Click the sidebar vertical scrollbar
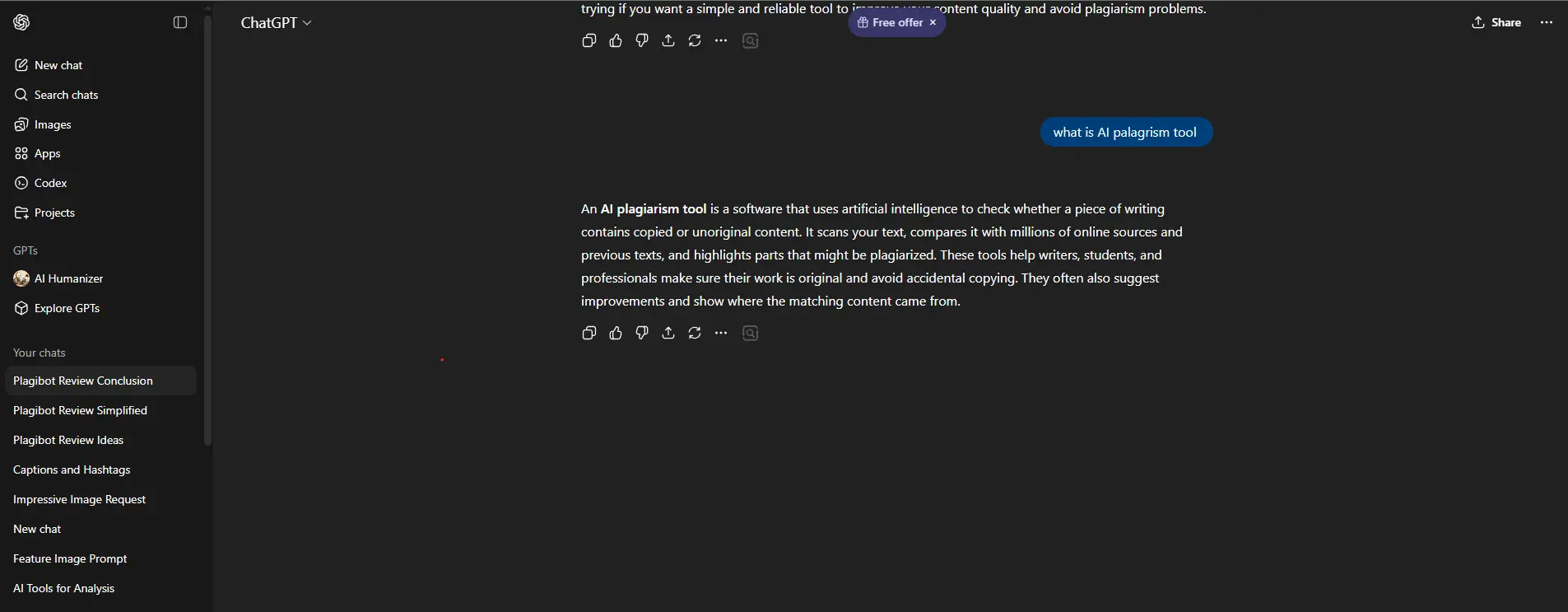Viewport: 1568px width, 612px height. (x=207, y=231)
